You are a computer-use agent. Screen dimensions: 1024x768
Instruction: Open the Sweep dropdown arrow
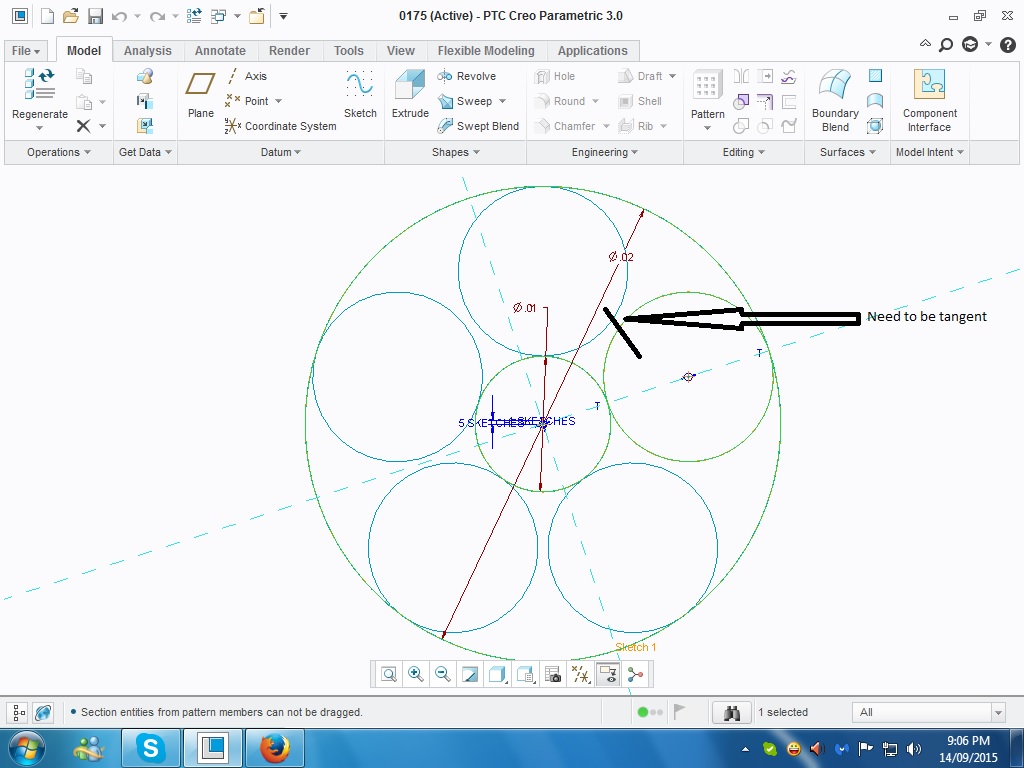click(502, 101)
